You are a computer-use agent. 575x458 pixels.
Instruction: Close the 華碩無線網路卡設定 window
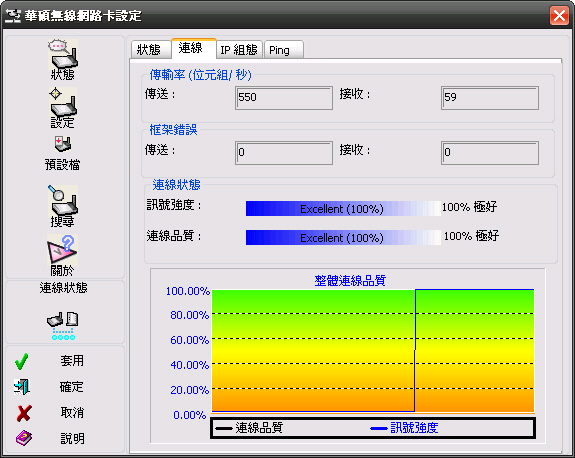coord(559,16)
